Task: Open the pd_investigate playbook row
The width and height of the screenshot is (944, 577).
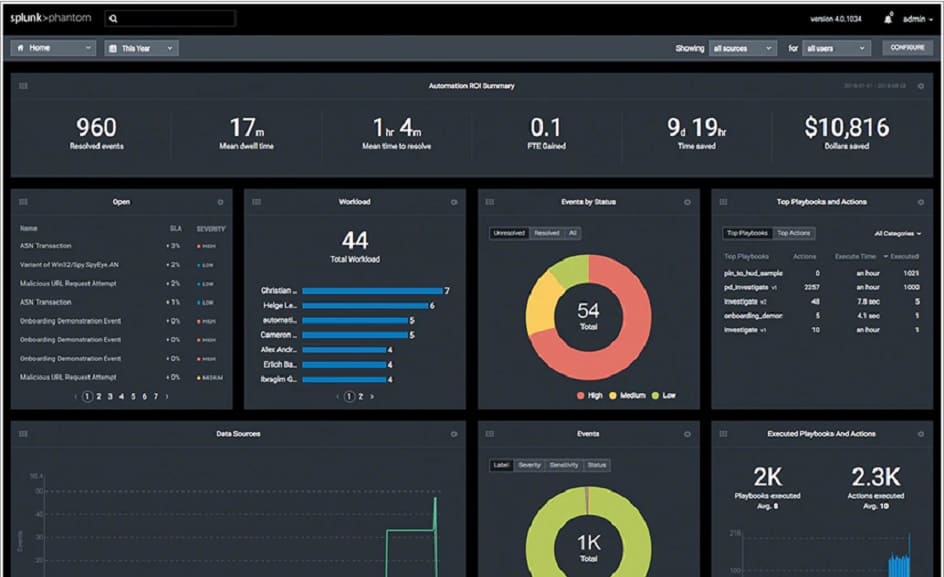Action: click(x=822, y=287)
